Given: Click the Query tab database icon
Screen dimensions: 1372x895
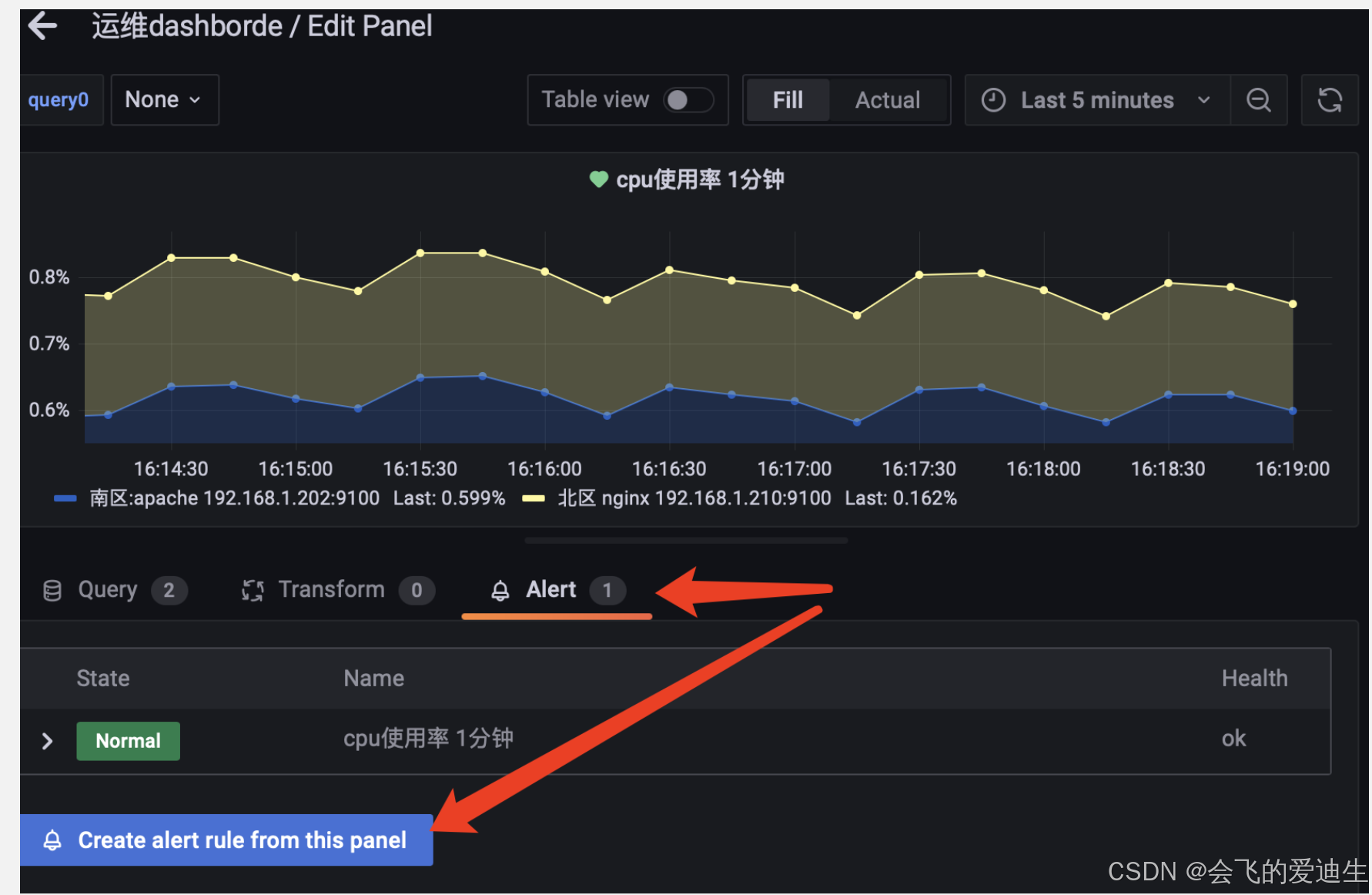Looking at the screenshot, I should (x=52, y=591).
